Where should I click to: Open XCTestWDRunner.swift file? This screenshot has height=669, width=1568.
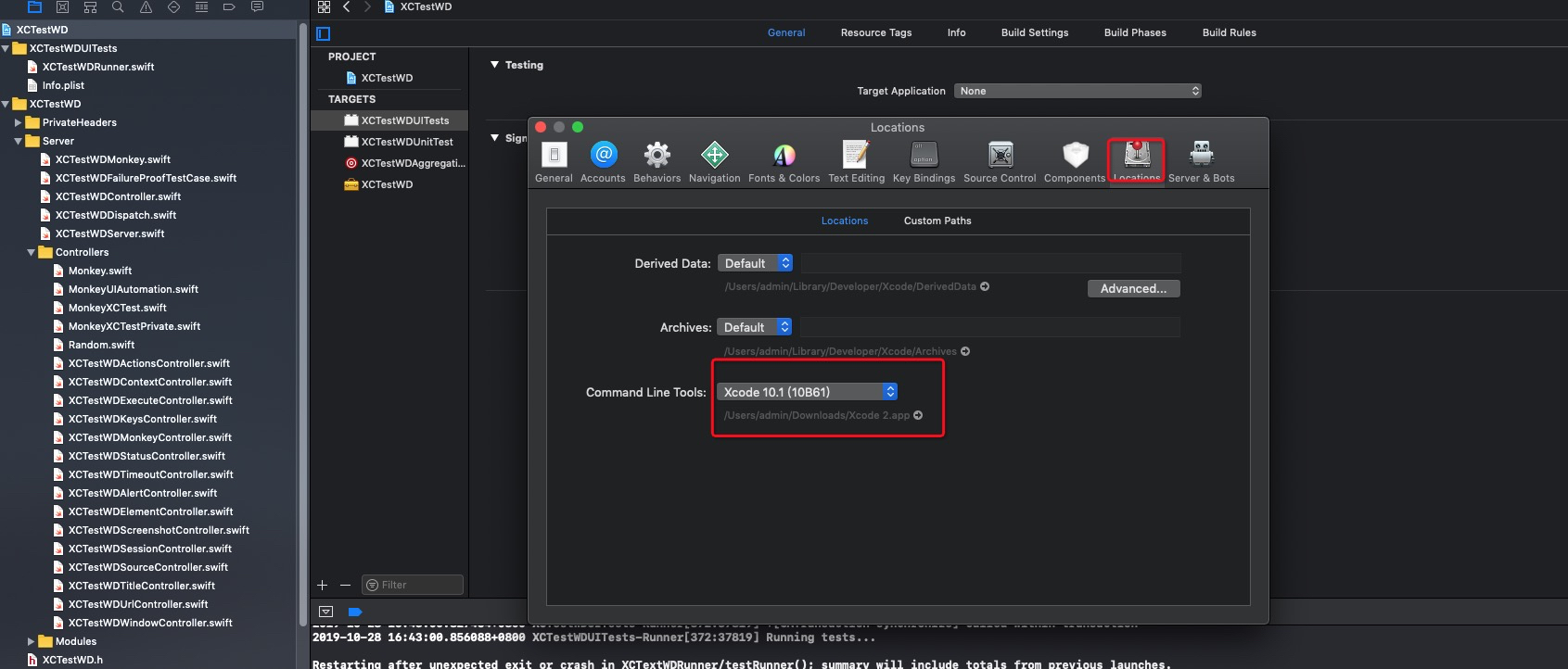tap(98, 67)
